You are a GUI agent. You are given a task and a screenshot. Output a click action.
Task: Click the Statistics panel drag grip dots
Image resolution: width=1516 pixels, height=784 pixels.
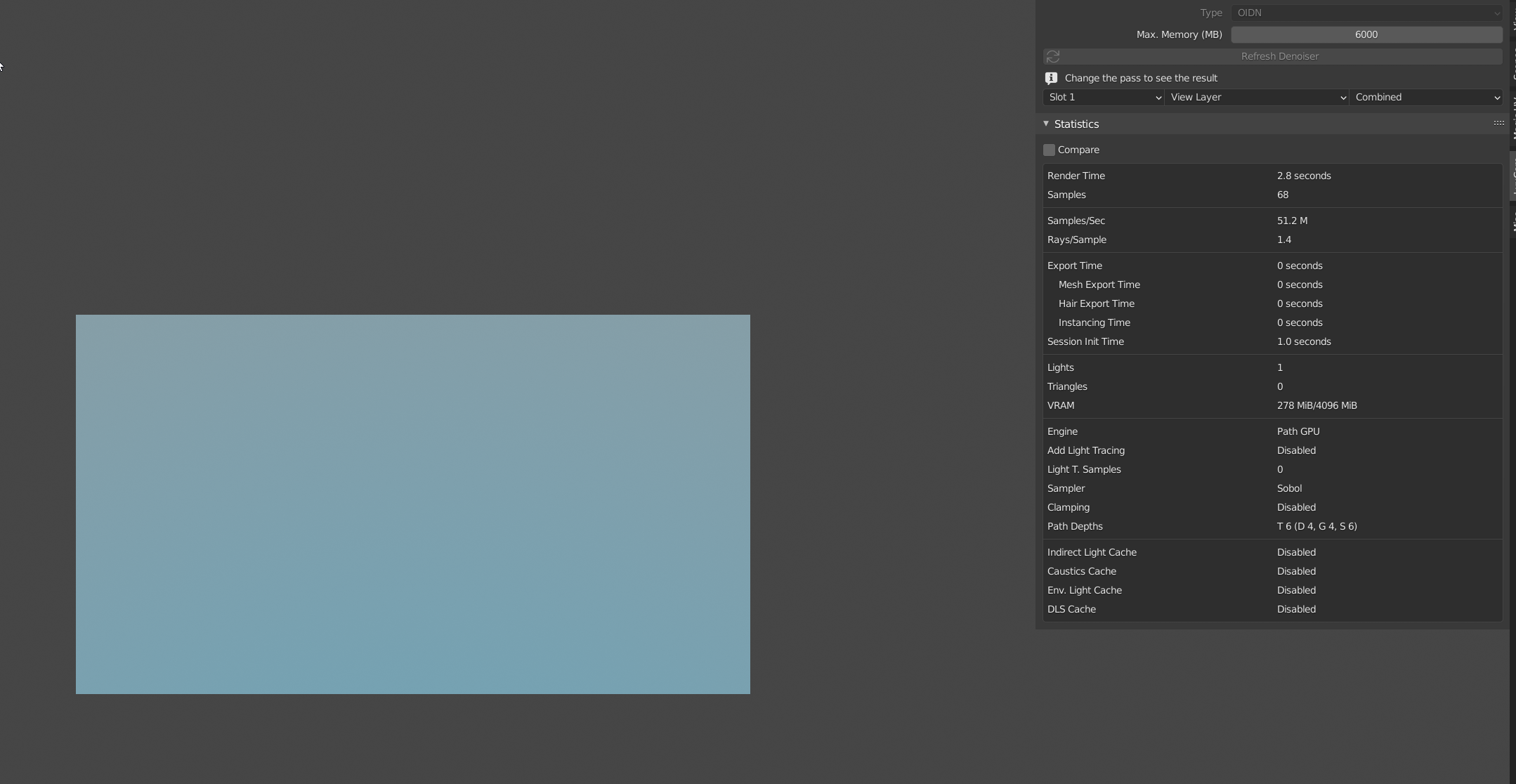(x=1498, y=123)
